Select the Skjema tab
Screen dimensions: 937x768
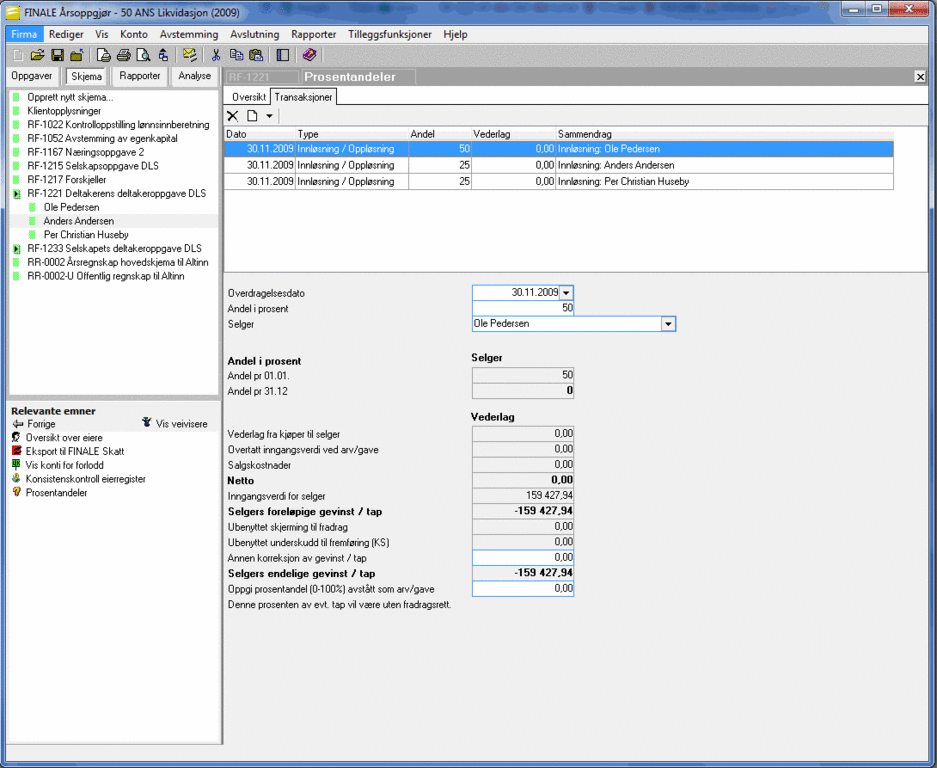tap(87, 77)
